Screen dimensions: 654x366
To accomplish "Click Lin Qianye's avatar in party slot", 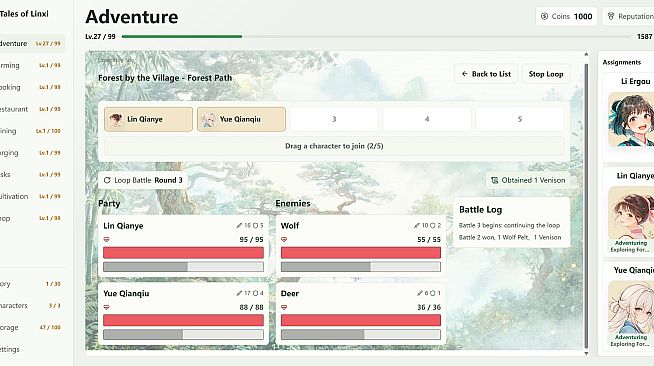I will pos(116,119).
